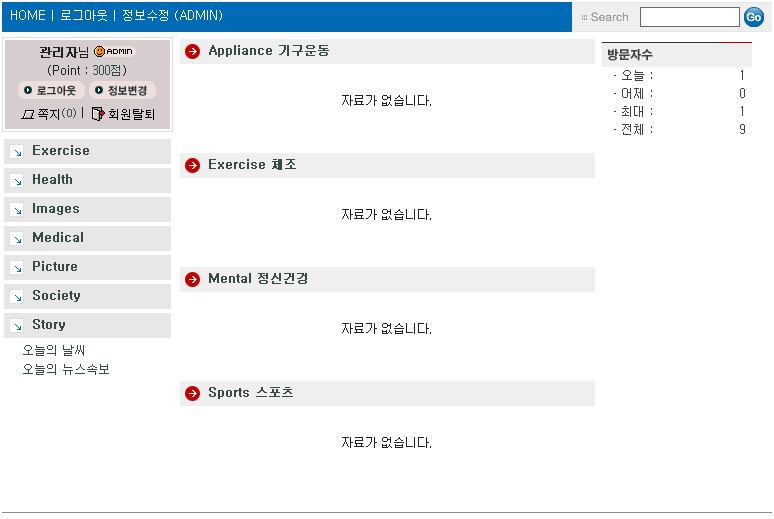This screenshot has height=519, width=774.
Task: Click the red arrow beside Mental 정신건강
Action: (193, 280)
